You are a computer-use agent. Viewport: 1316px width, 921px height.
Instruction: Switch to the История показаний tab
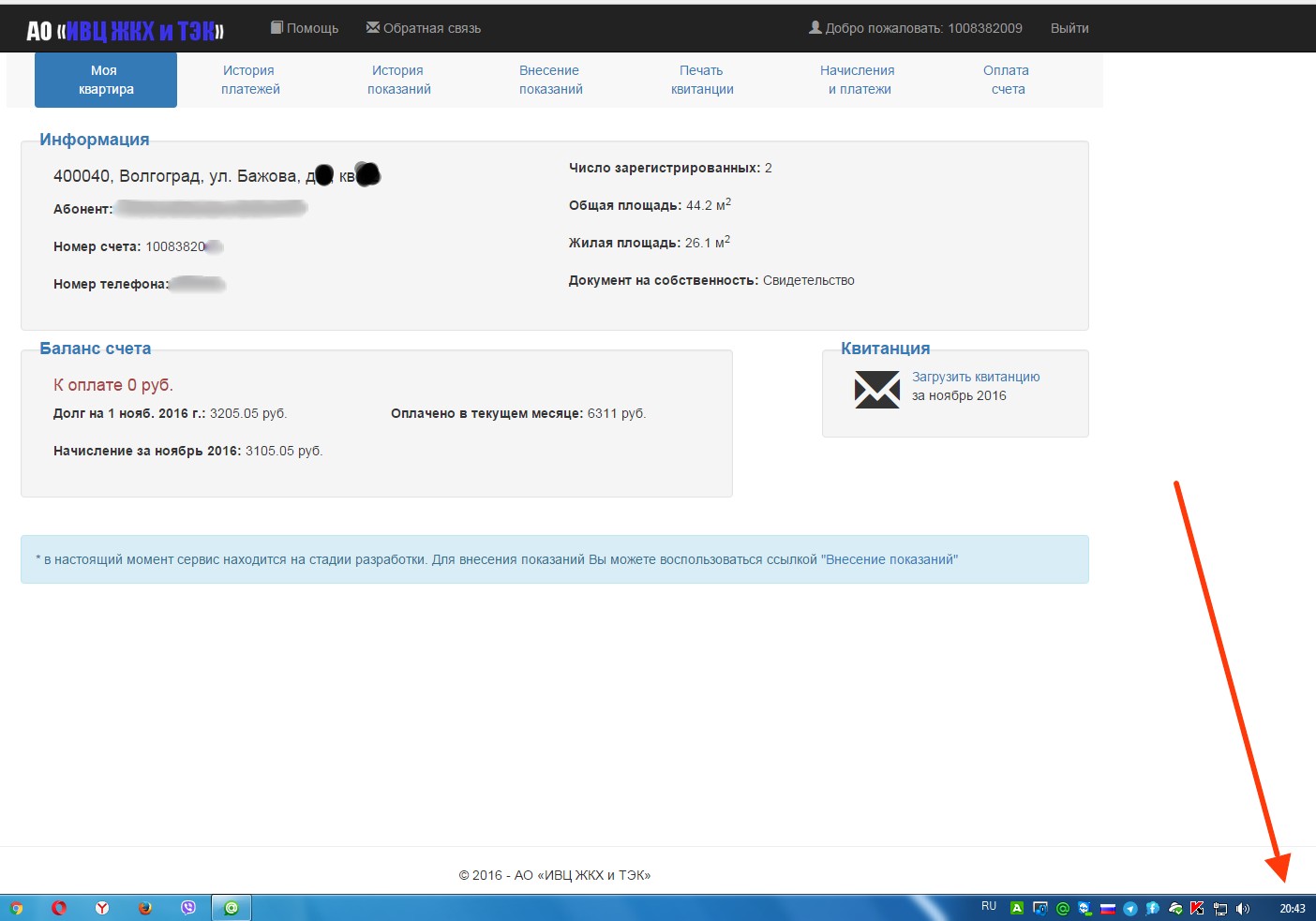pyautogui.click(x=398, y=80)
